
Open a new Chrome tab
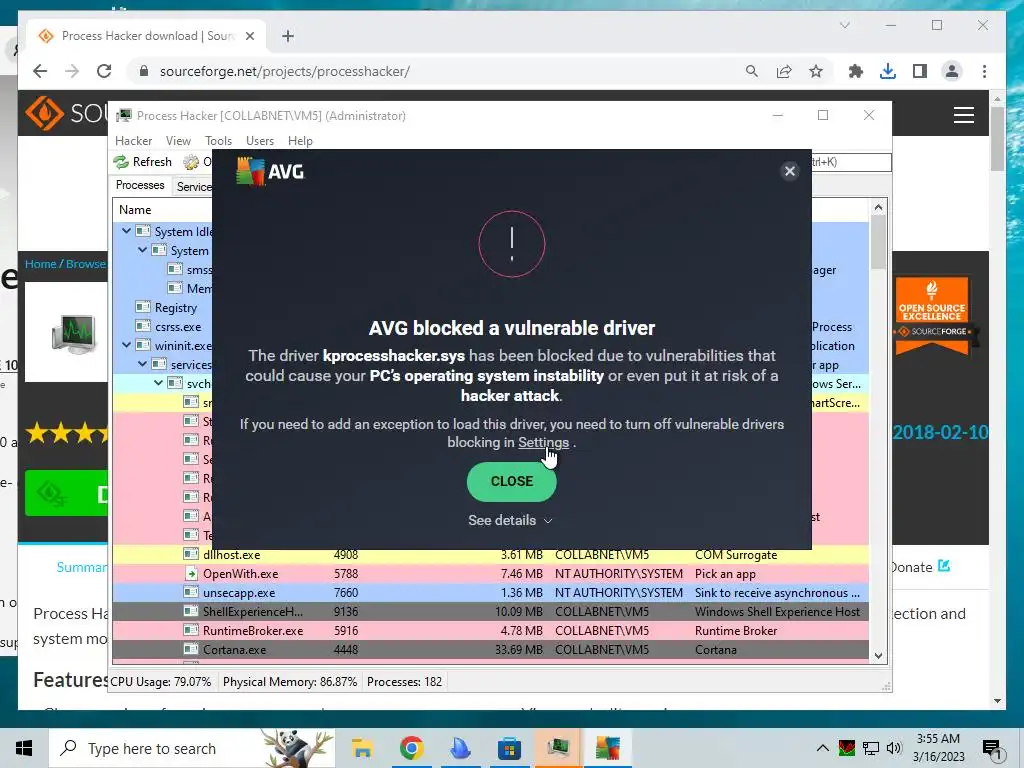coord(288,36)
